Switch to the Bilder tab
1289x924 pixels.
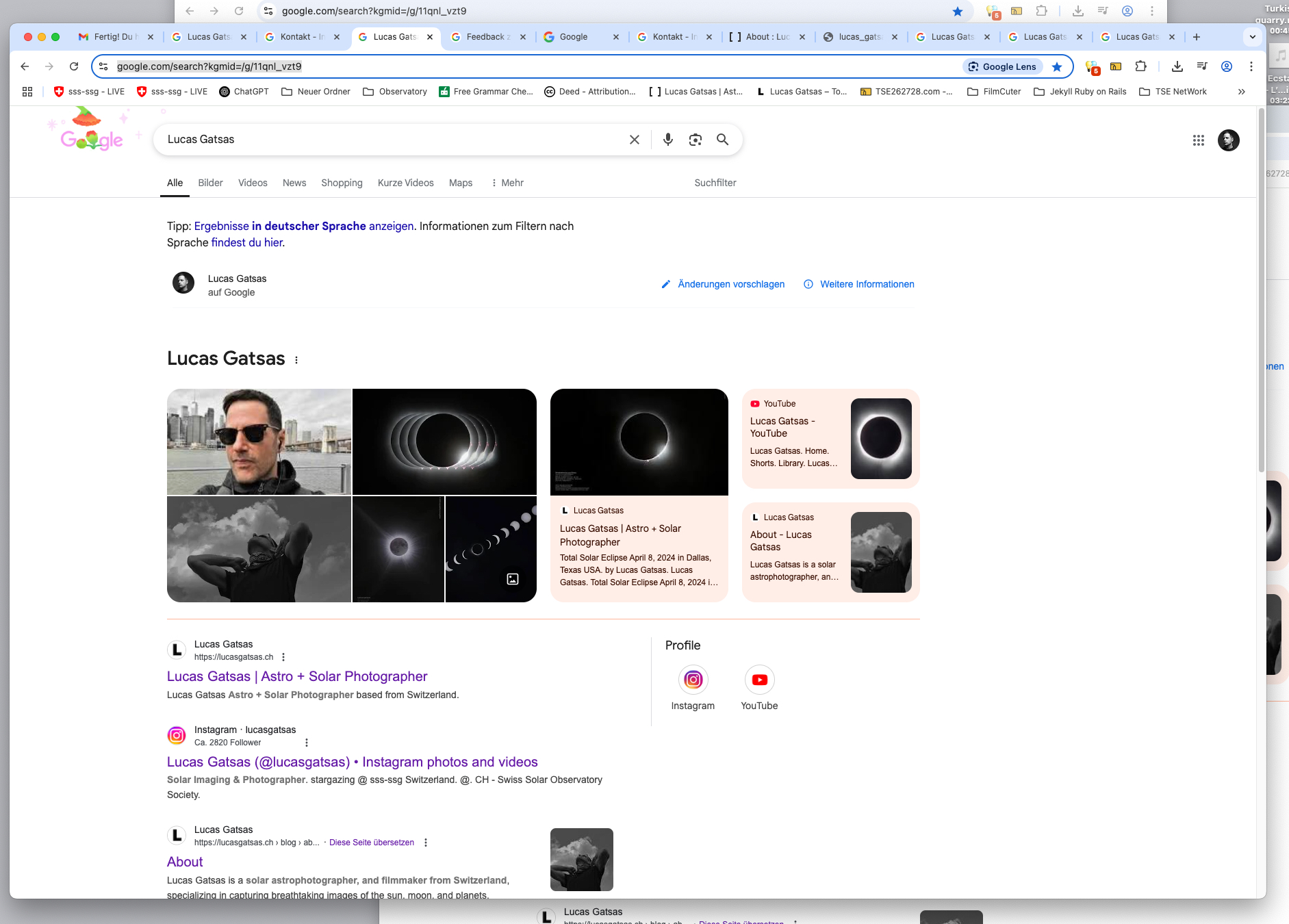(210, 183)
